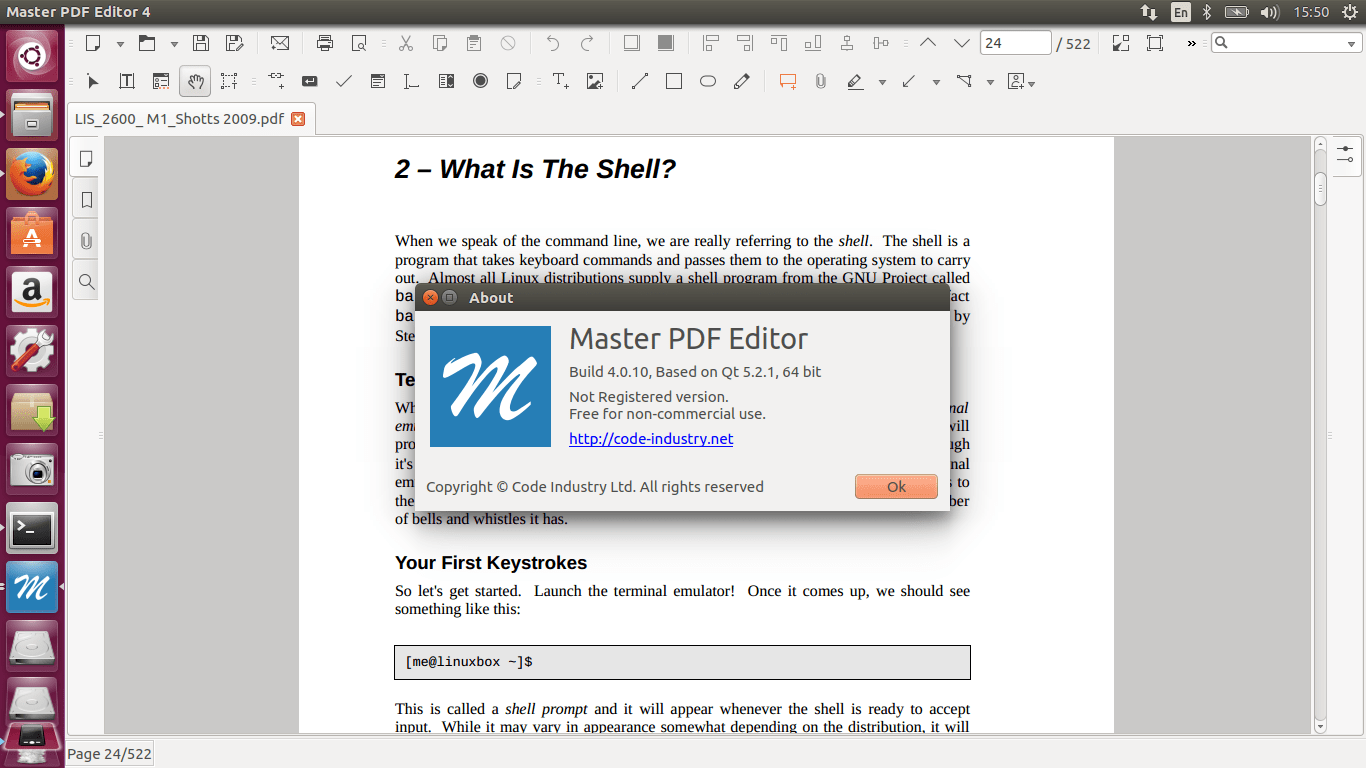
Task: Select the Pencil drawing tool
Action: (742, 81)
